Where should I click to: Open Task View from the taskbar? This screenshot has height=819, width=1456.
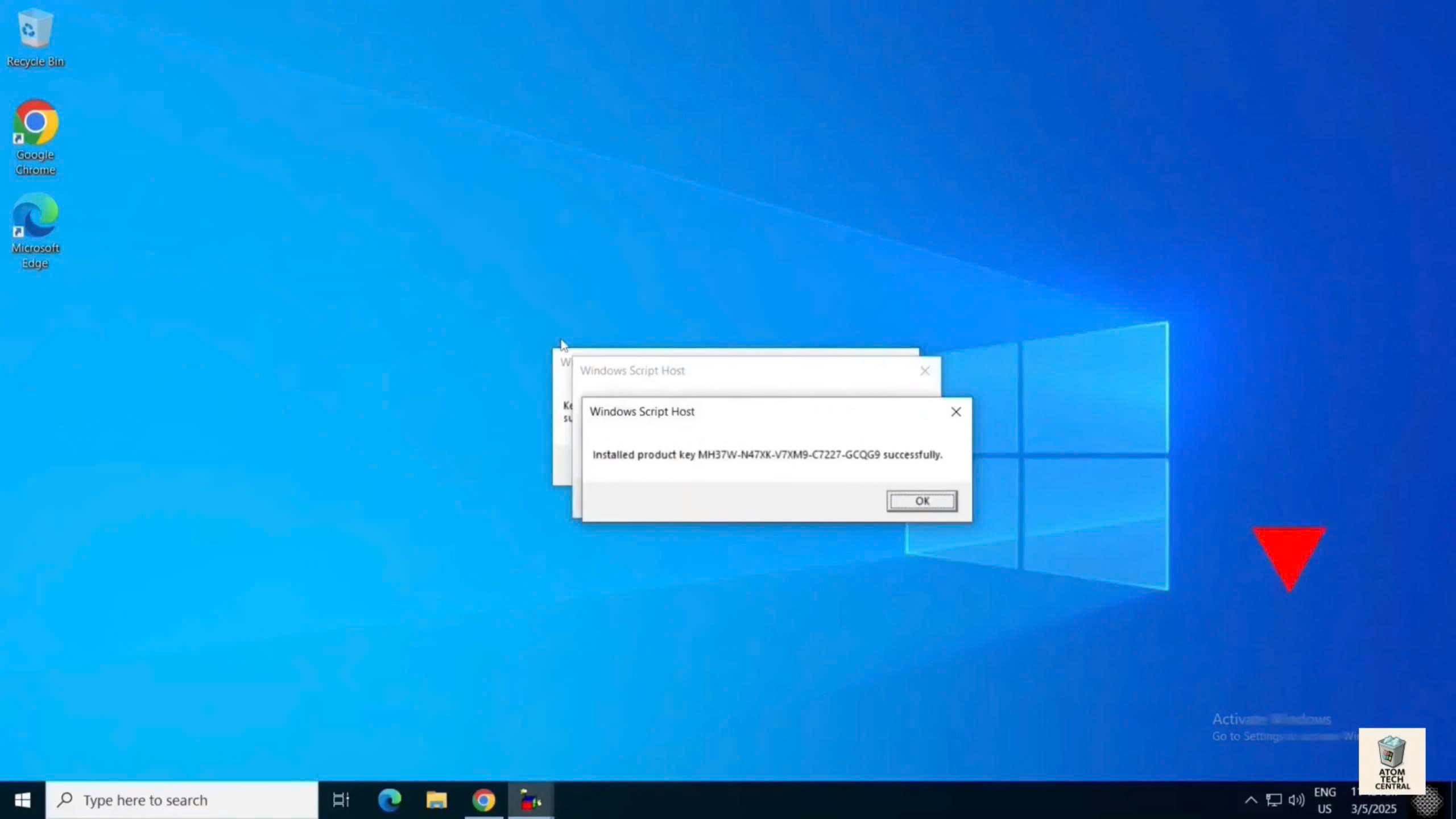pyautogui.click(x=341, y=800)
